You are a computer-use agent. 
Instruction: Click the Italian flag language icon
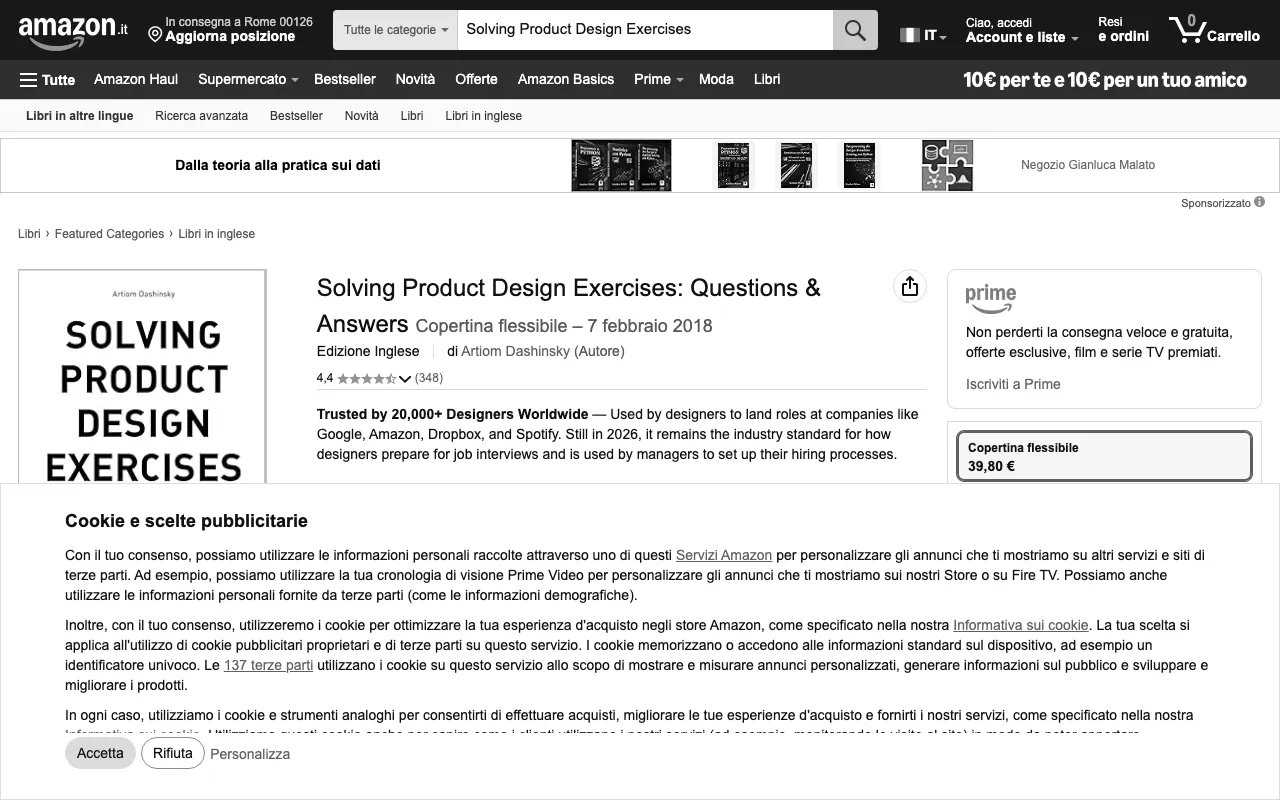909,35
